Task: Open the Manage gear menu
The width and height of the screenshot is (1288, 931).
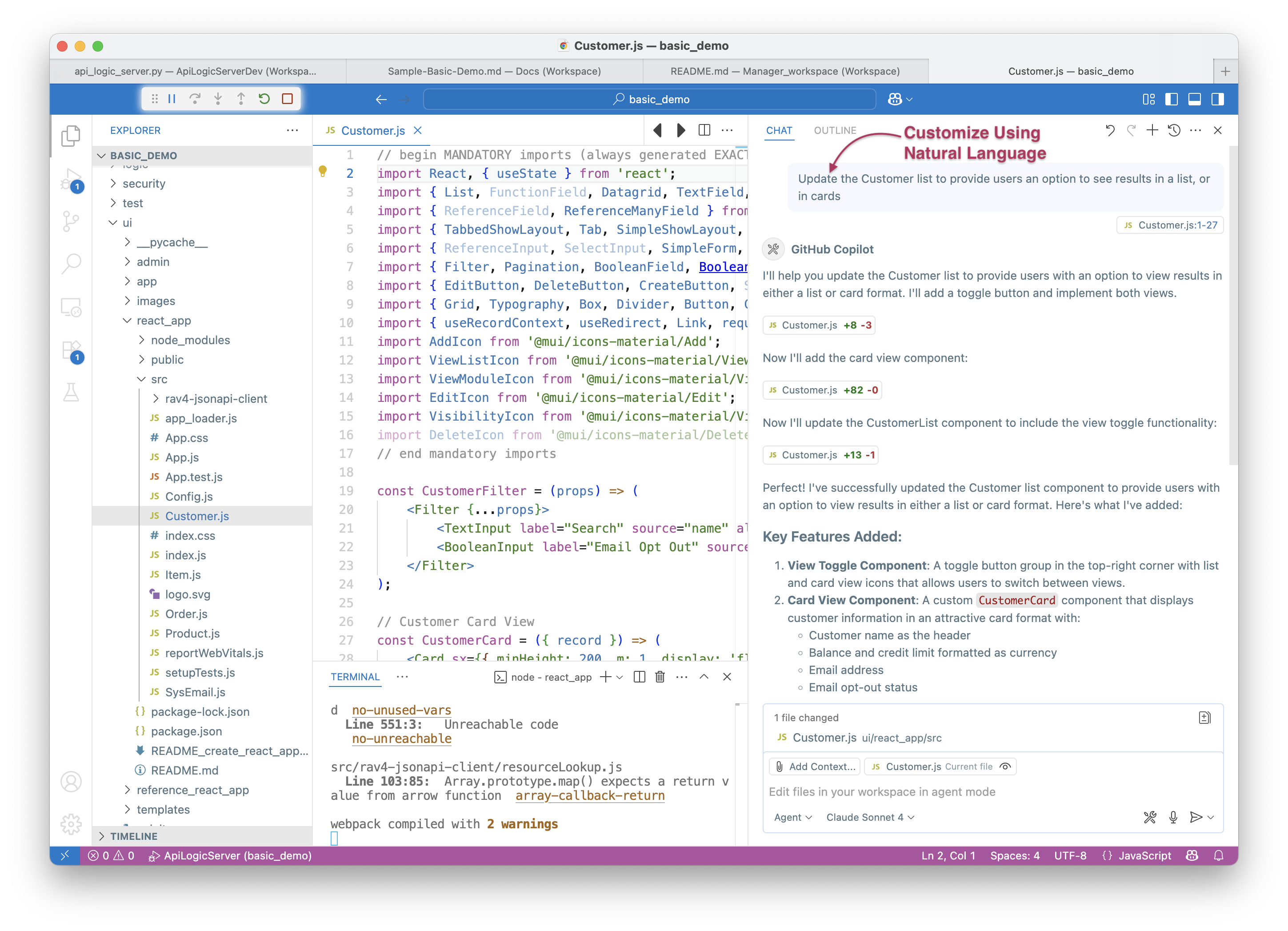Action: 71,824
